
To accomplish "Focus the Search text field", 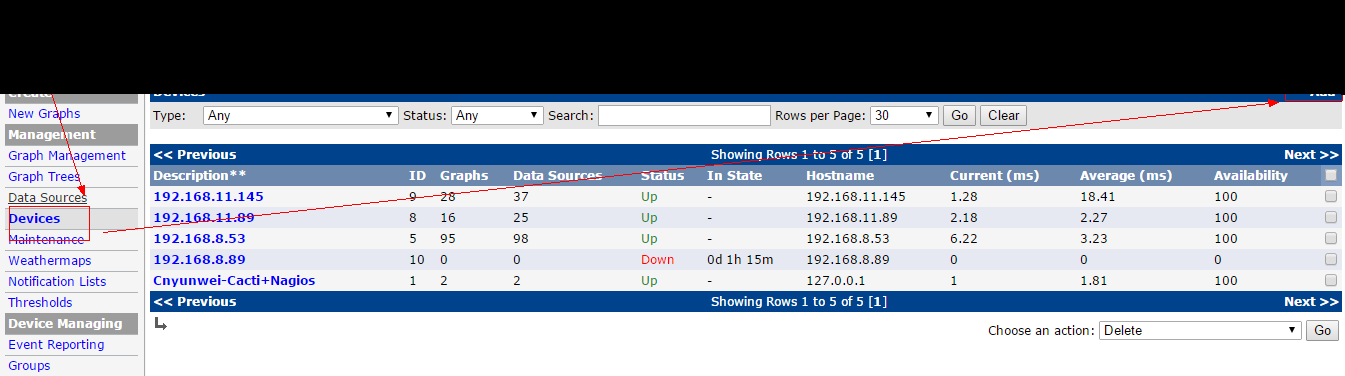I will point(684,115).
